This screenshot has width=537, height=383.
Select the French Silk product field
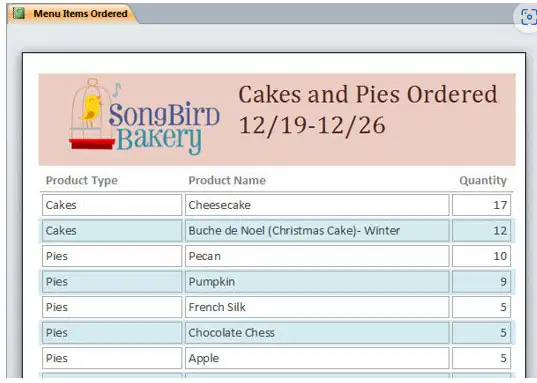click(317, 307)
